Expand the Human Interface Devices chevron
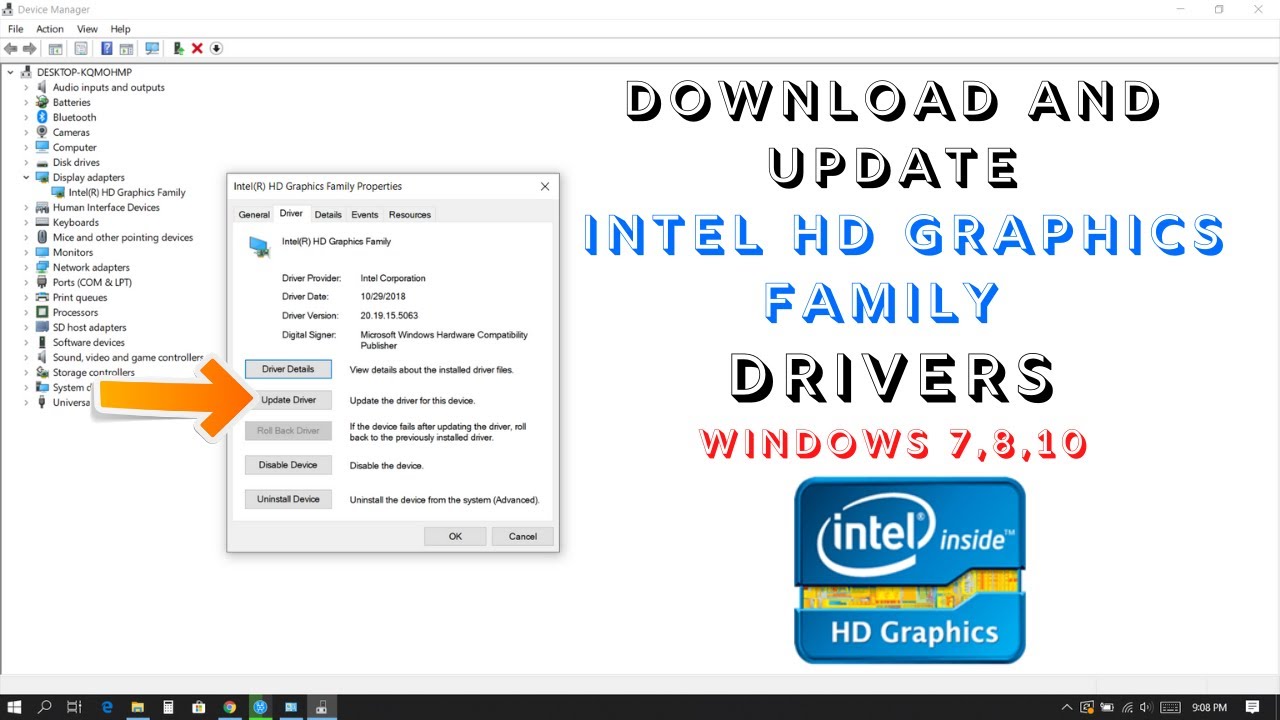The height and width of the screenshot is (720, 1280). pyautogui.click(x=27, y=207)
